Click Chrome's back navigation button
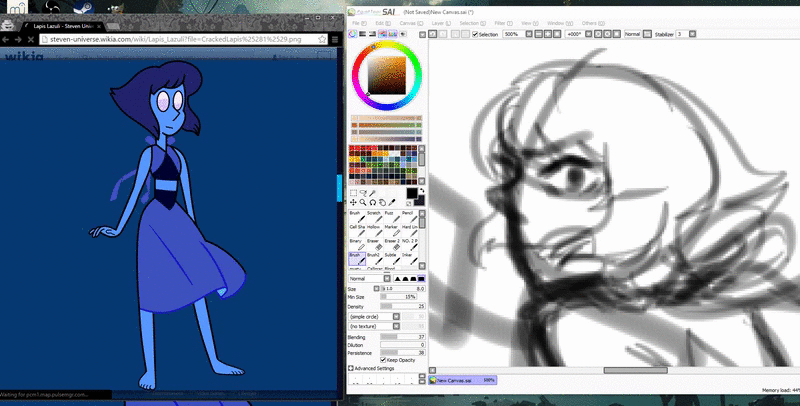 [x=6, y=39]
